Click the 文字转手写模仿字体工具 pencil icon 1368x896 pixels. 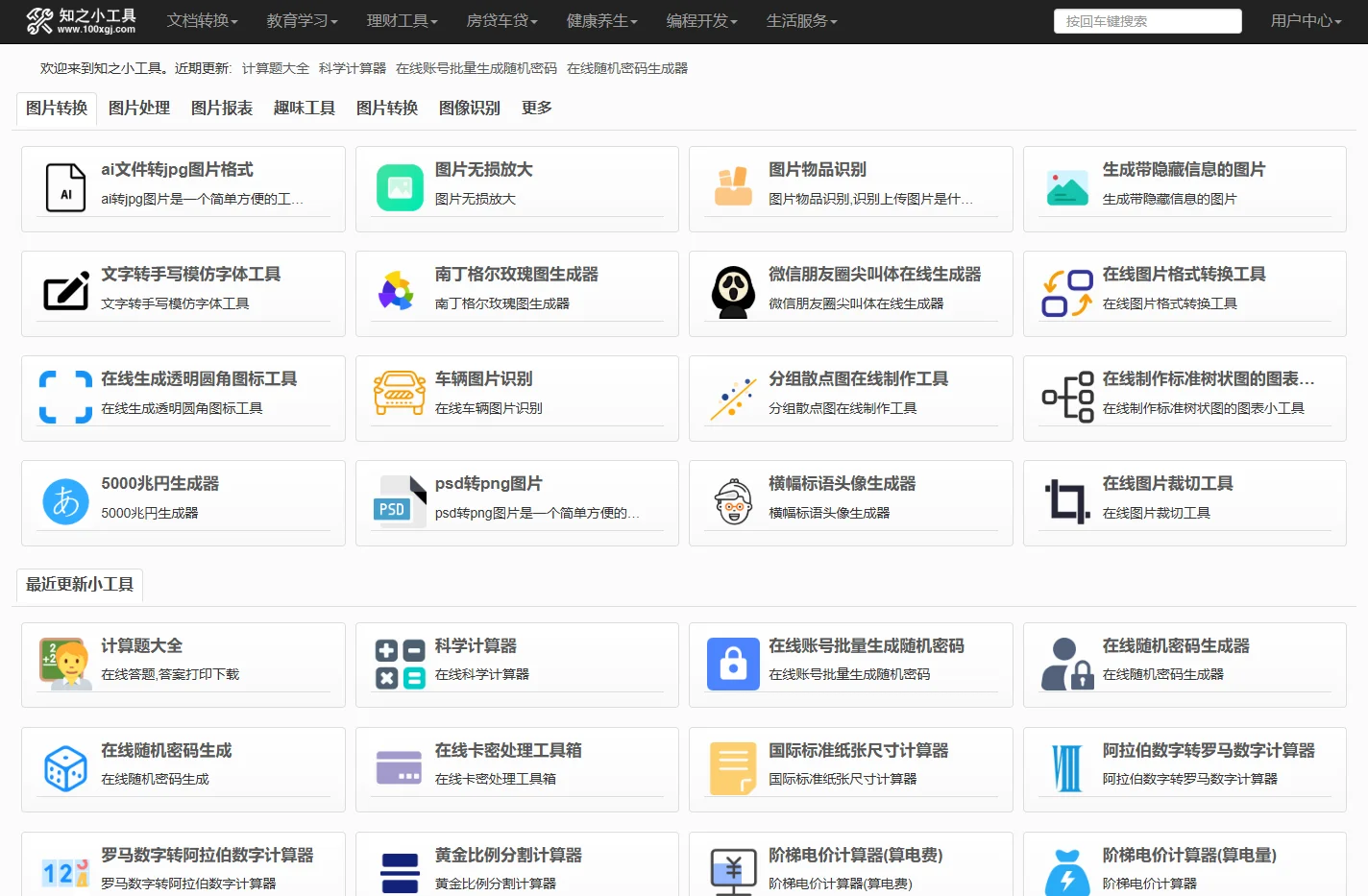[x=66, y=291]
